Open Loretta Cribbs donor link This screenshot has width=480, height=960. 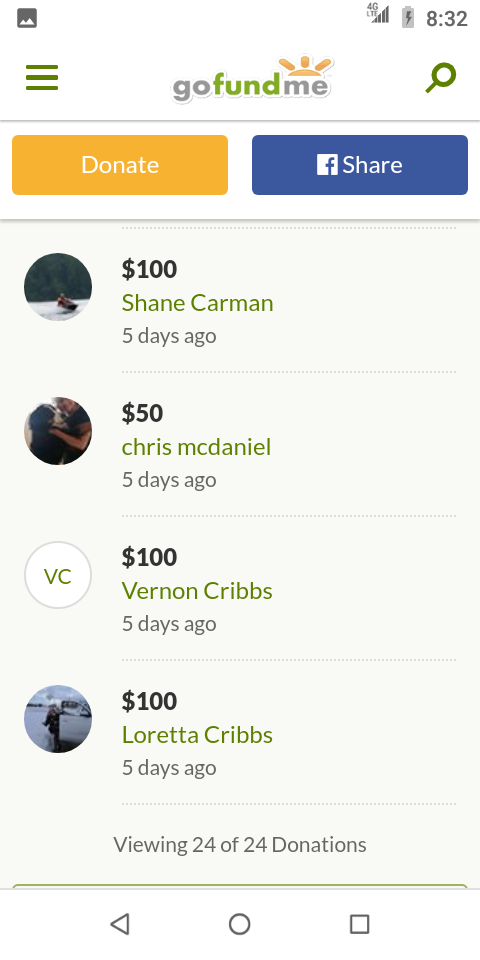tap(197, 734)
